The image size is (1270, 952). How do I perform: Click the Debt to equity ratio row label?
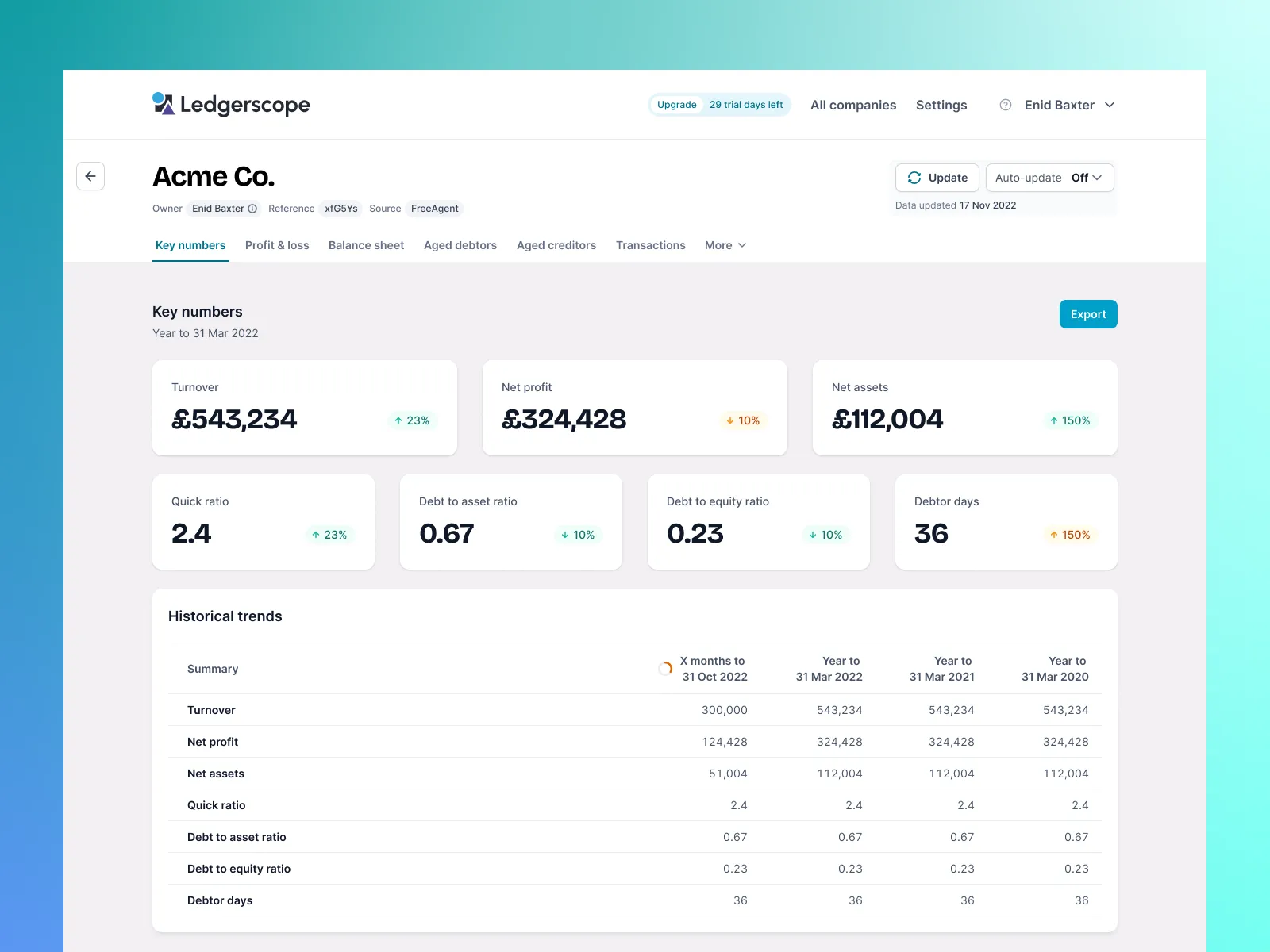pos(239,869)
